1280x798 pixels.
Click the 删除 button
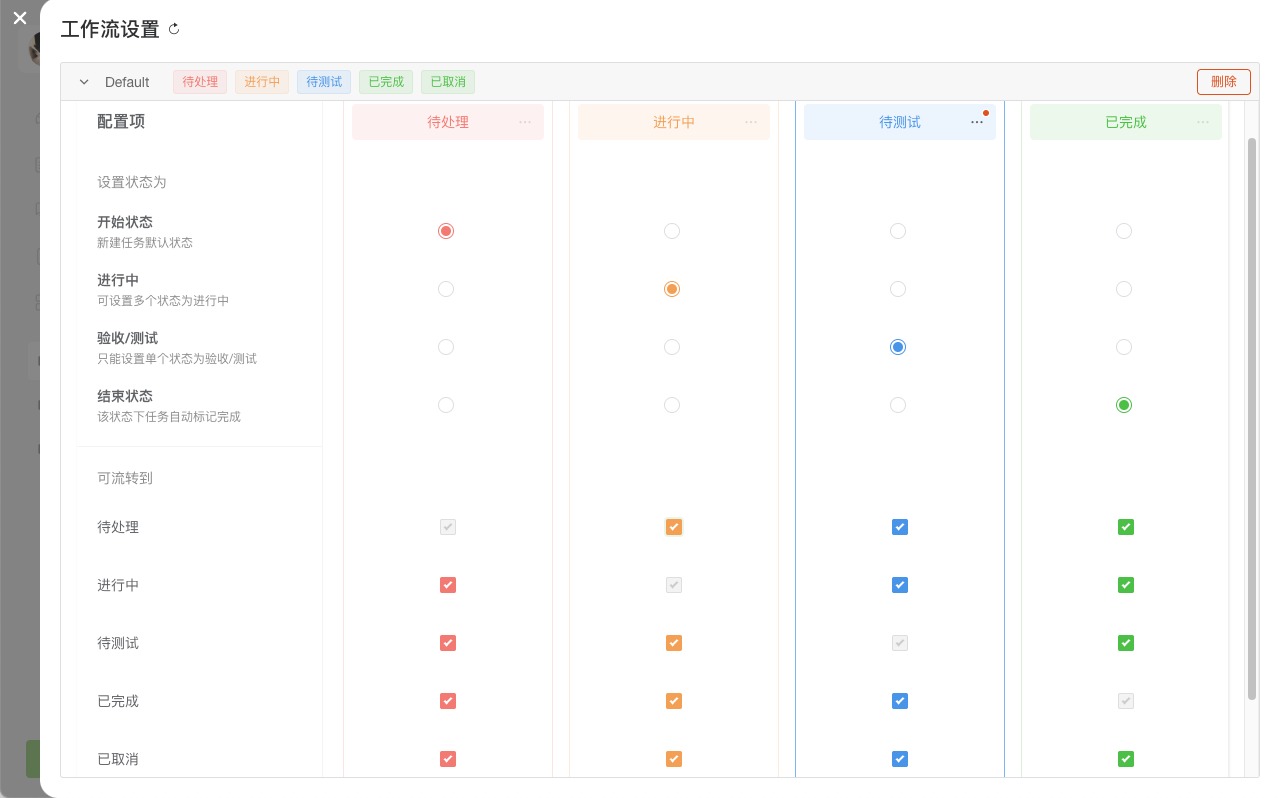point(1224,82)
